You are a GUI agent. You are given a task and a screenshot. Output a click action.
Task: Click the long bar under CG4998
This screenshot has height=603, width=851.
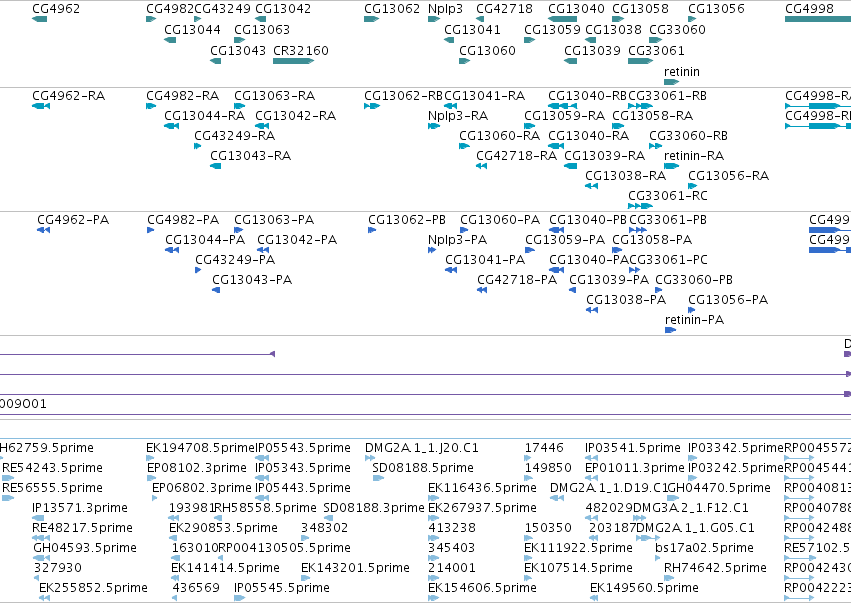818,19
